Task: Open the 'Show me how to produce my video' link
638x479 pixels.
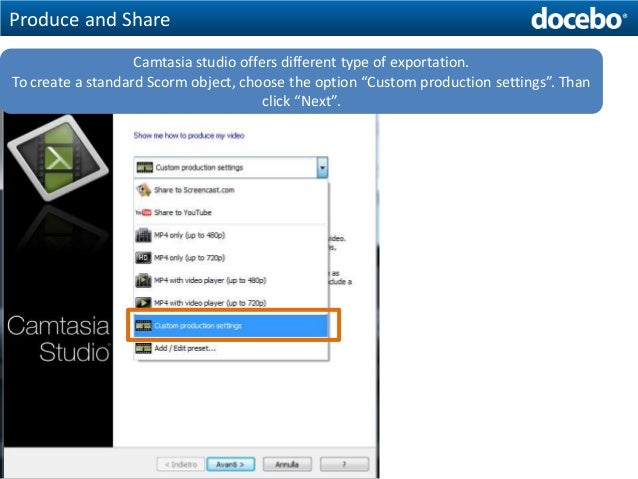Action: 189,136
